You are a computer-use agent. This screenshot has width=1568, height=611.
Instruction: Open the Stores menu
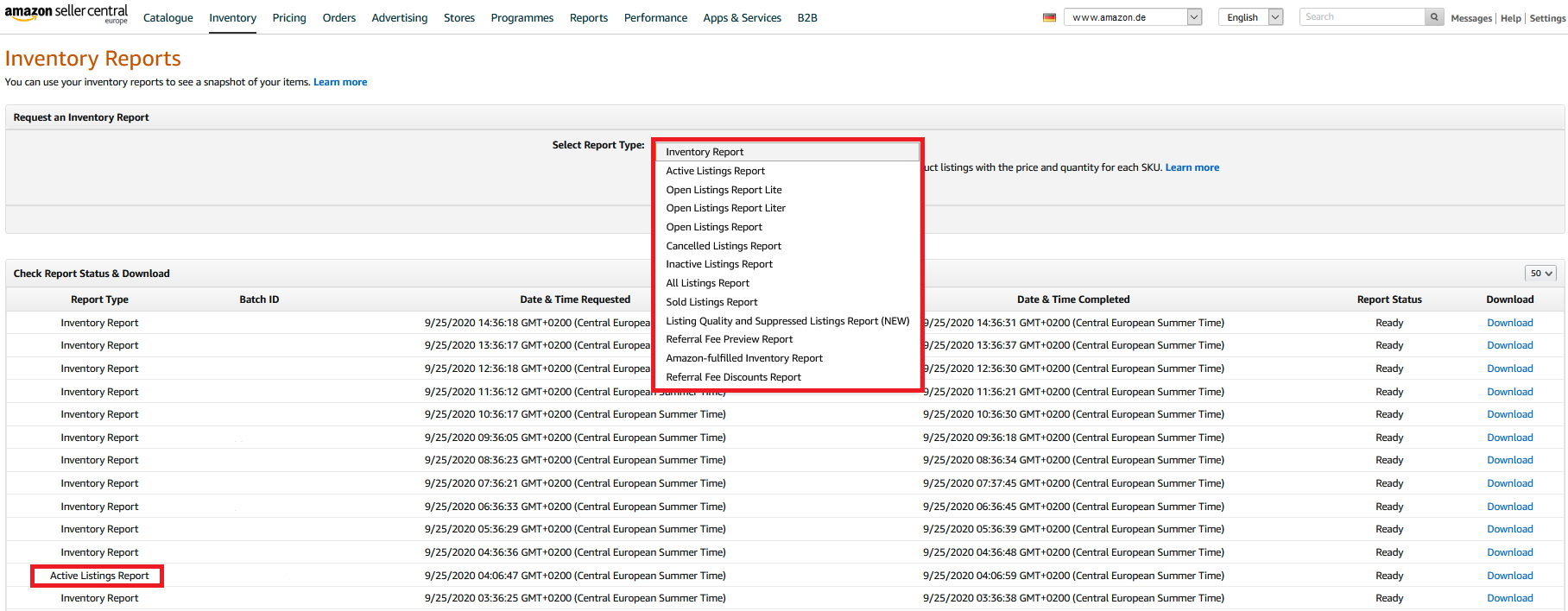tap(459, 18)
